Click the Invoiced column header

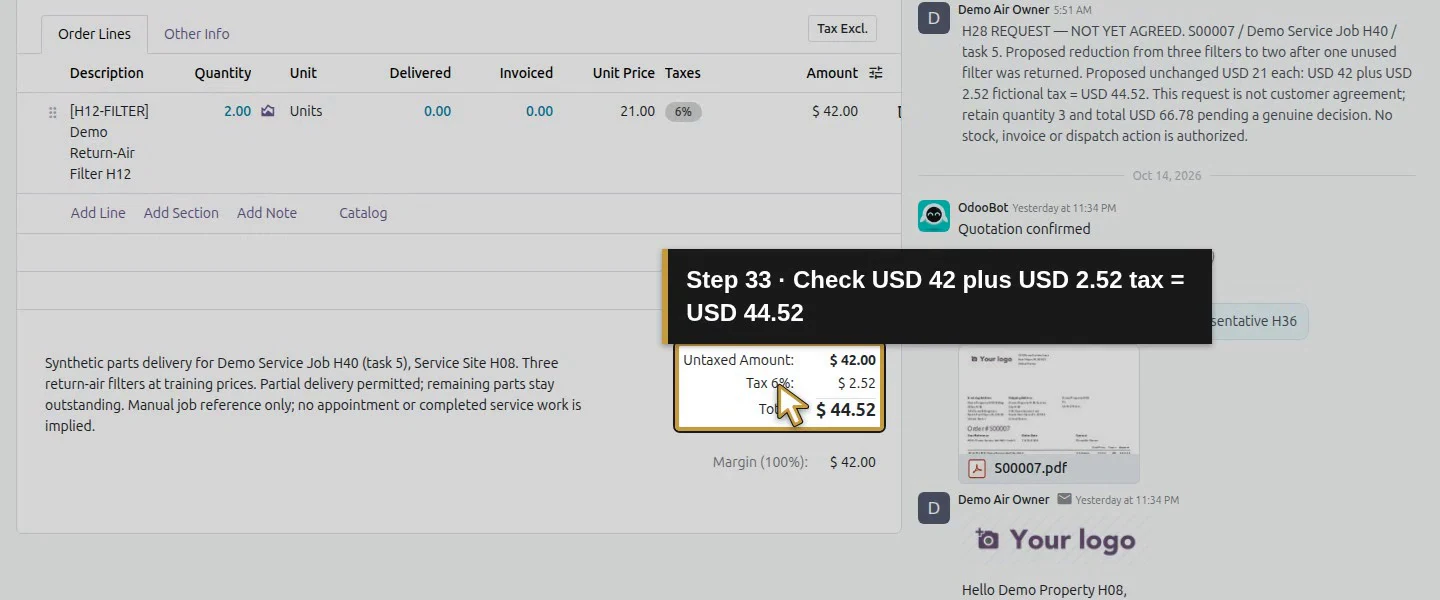tap(526, 73)
